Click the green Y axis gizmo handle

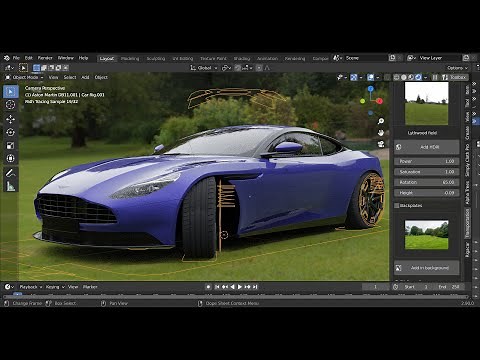tap(363, 101)
